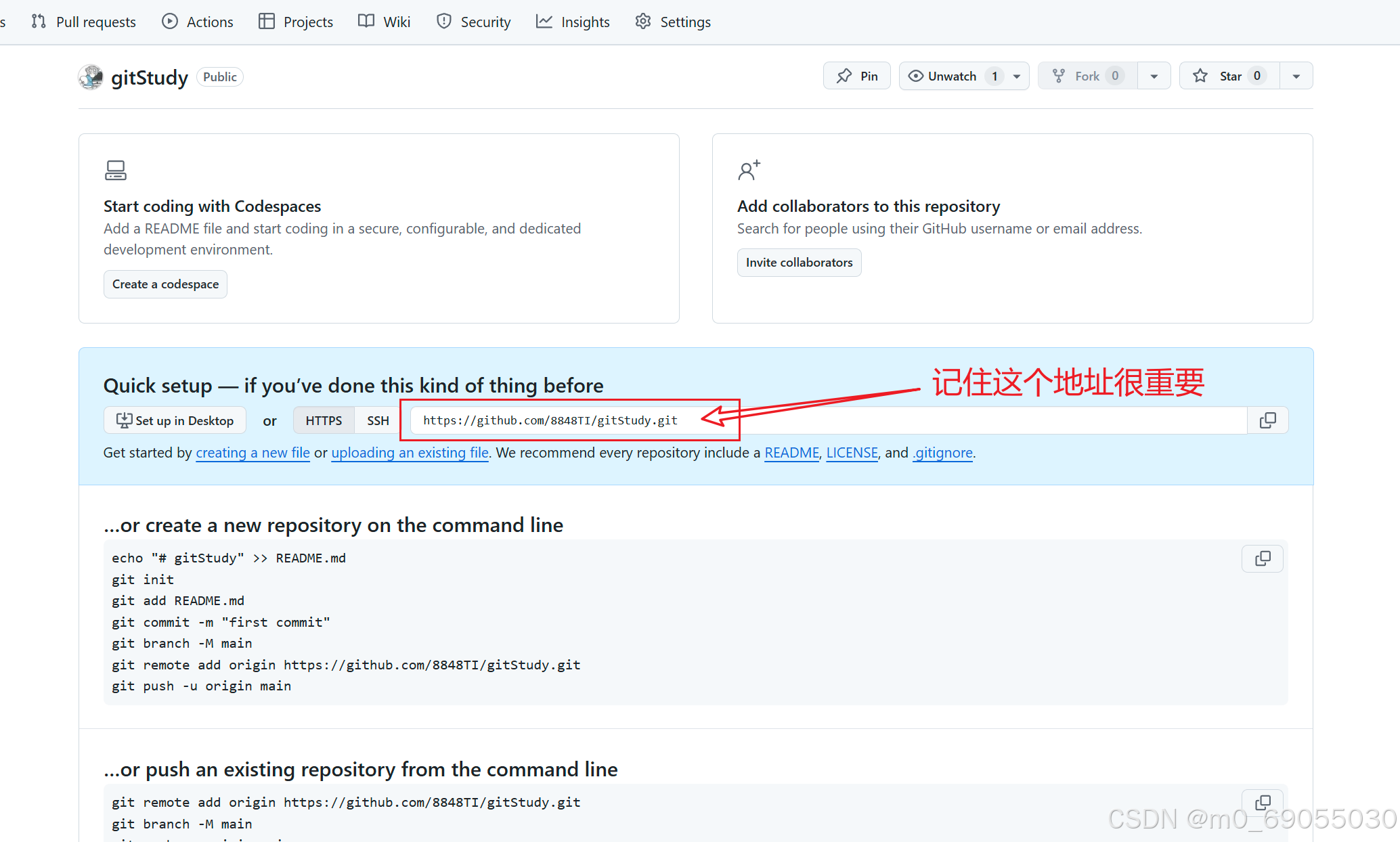Switch clone URL to SSH
The width and height of the screenshot is (1400, 842).
tap(378, 420)
